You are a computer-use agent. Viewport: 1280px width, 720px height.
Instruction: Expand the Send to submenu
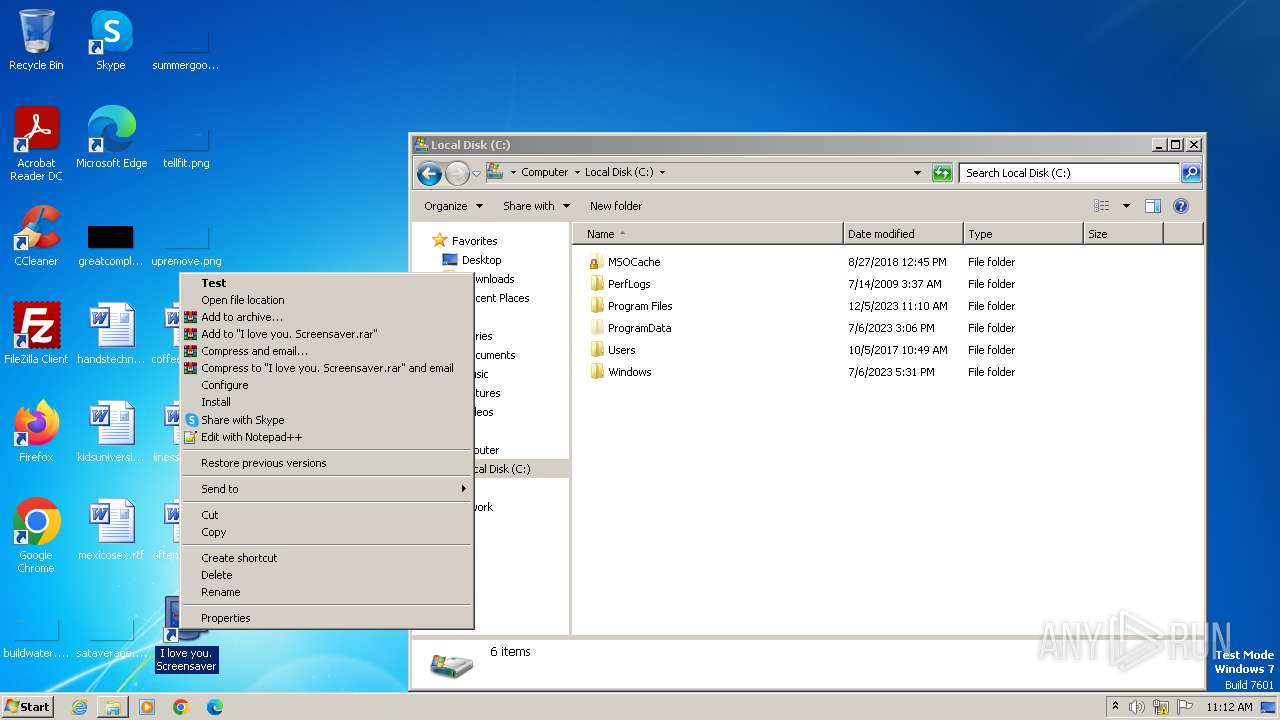click(x=326, y=489)
